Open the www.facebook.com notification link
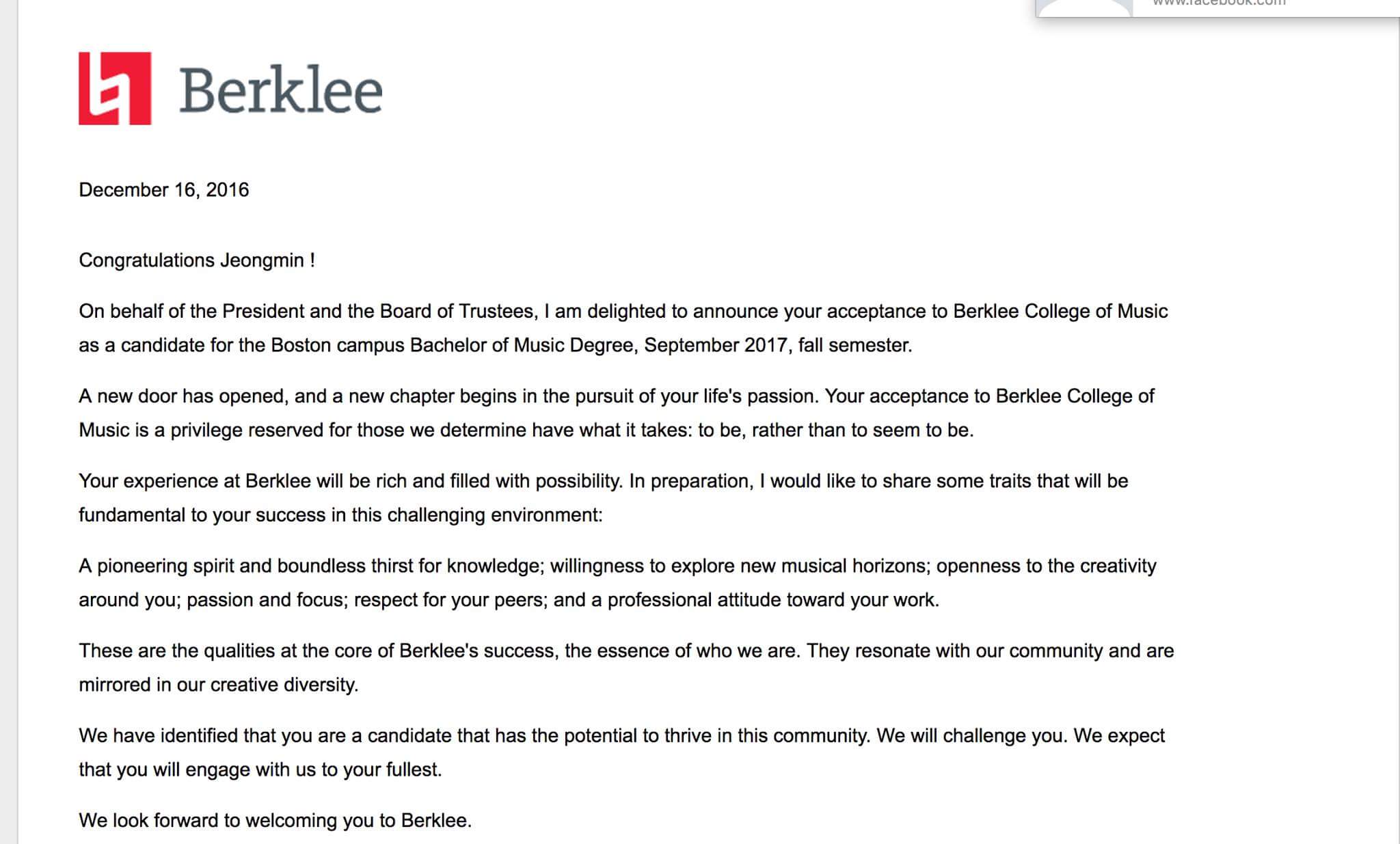Viewport: 1400px width, 844px height. [1219, 3]
